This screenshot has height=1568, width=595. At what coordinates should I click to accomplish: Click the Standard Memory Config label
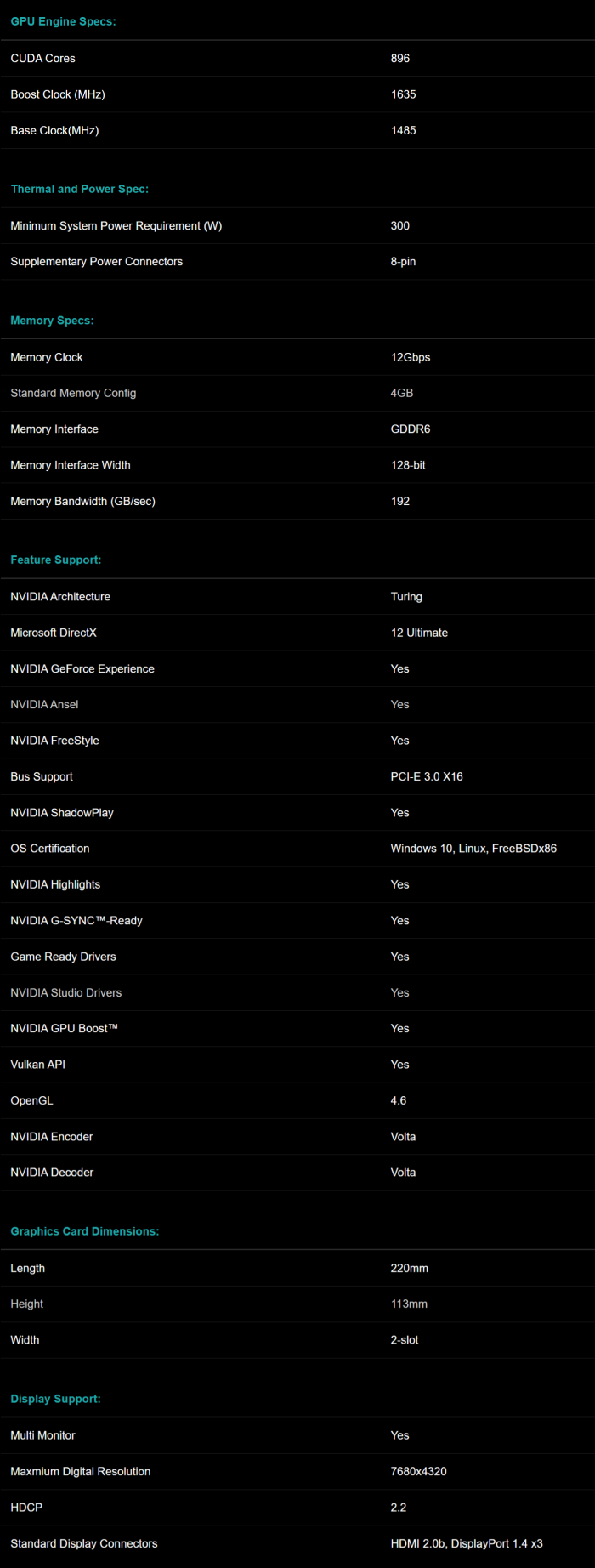tap(73, 393)
